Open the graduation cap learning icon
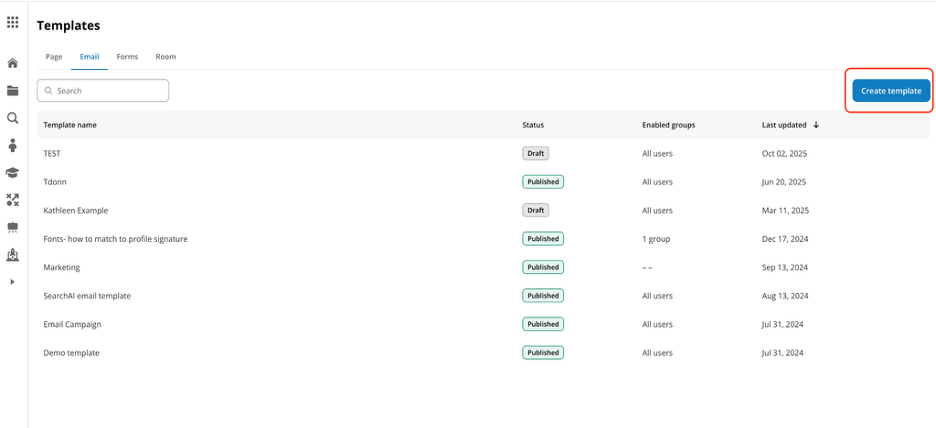 tap(13, 173)
